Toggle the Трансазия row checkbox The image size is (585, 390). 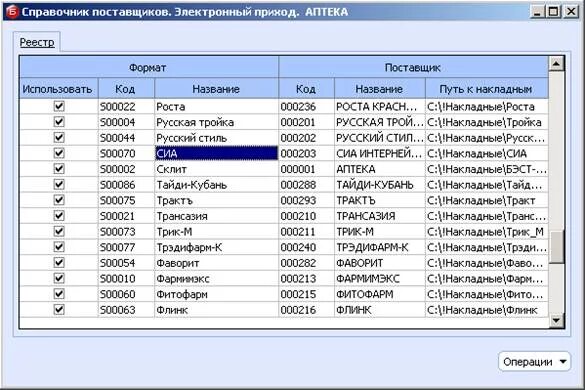[59, 216]
